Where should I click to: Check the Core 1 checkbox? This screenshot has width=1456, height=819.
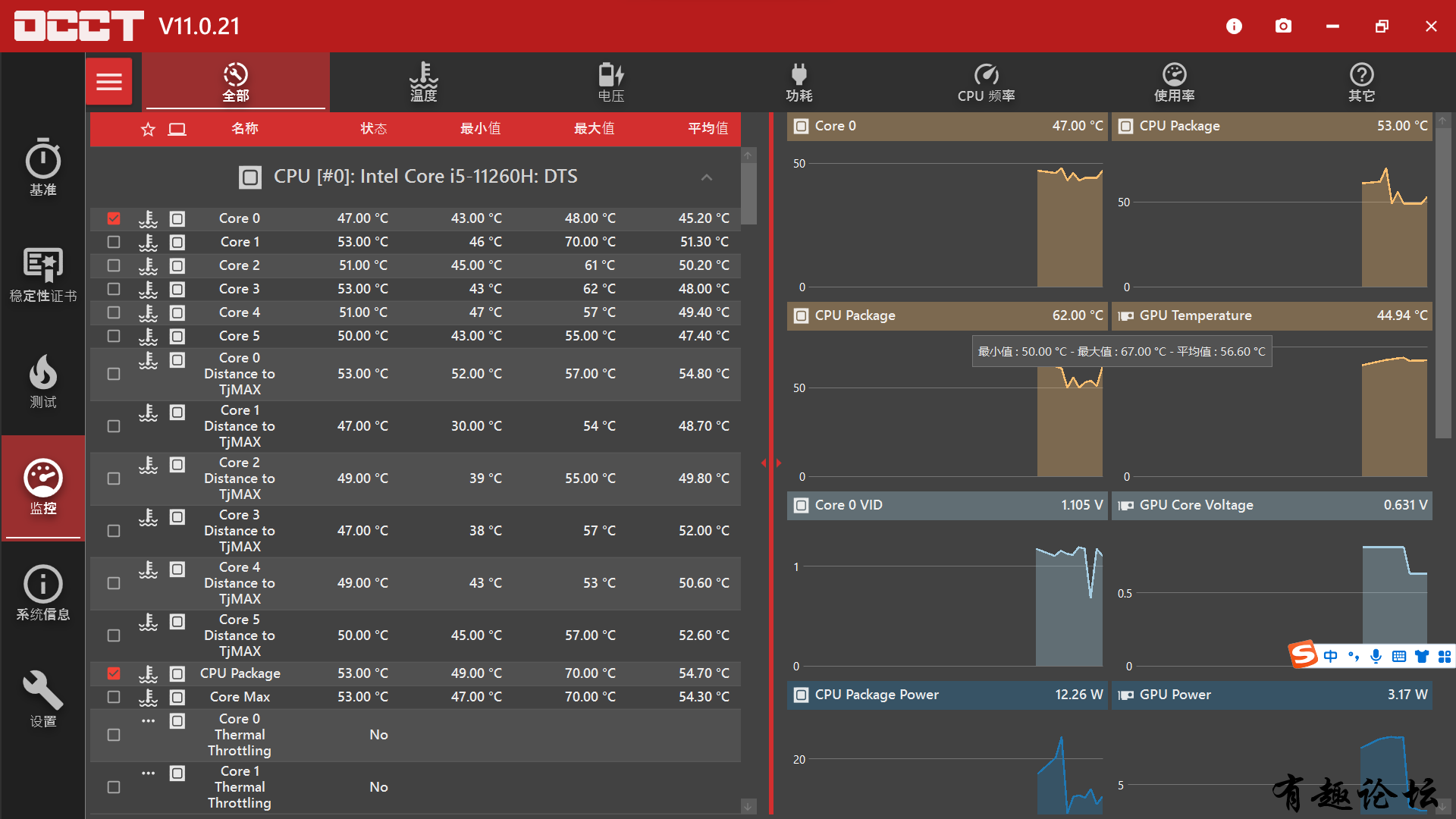pos(114,242)
